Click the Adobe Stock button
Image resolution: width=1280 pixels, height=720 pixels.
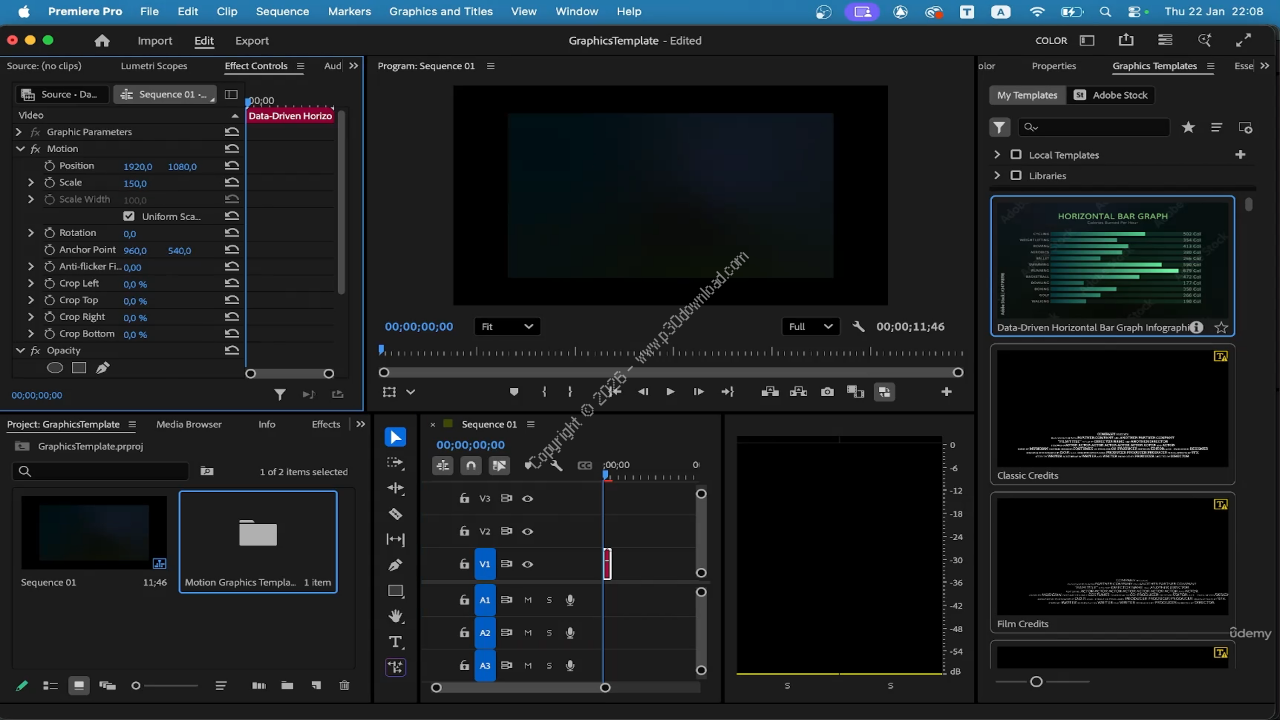point(1110,95)
